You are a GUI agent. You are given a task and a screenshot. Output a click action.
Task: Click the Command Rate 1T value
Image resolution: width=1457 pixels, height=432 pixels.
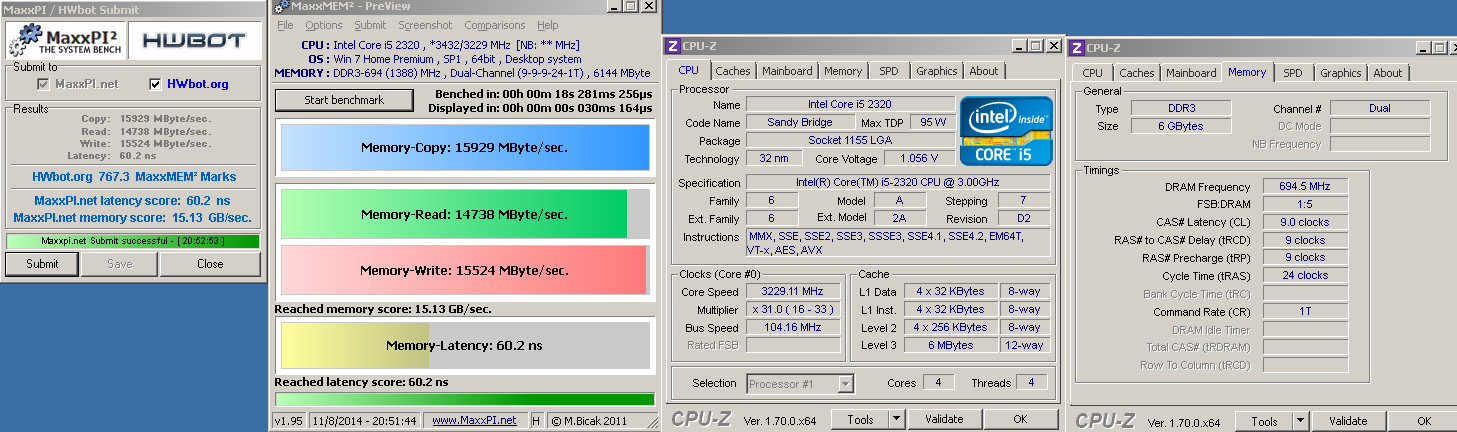coord(1306,311)
